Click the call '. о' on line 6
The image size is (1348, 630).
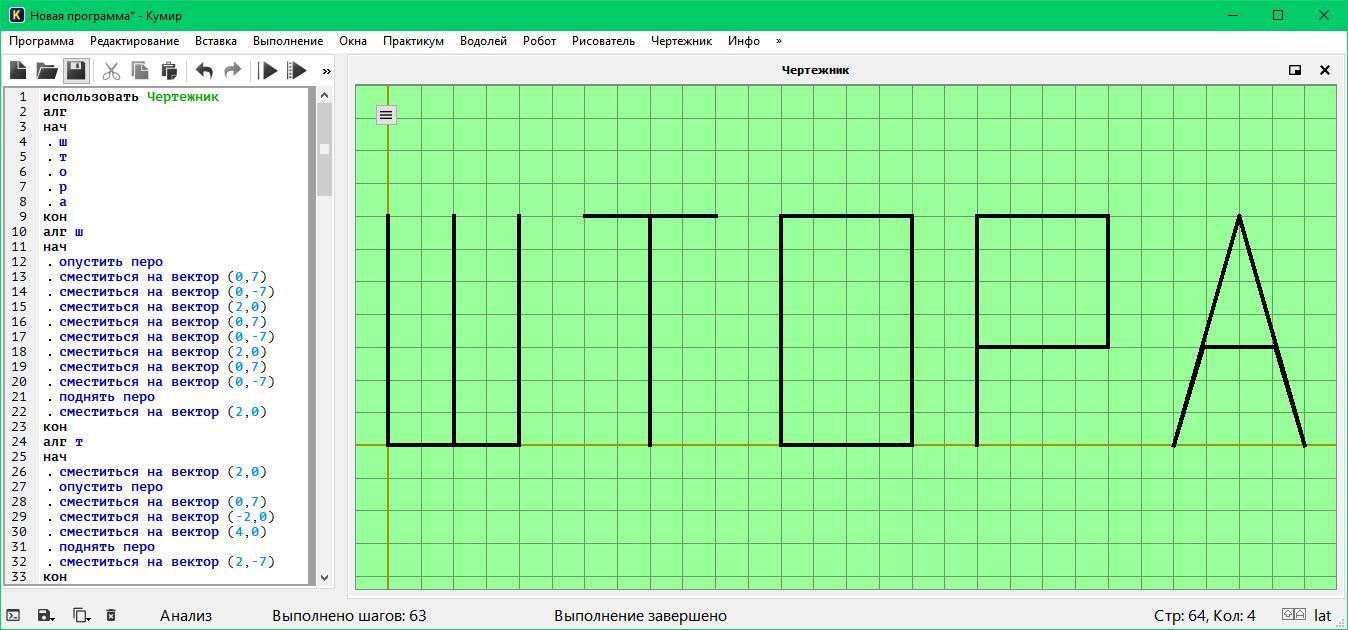click(x=57, y=172)
